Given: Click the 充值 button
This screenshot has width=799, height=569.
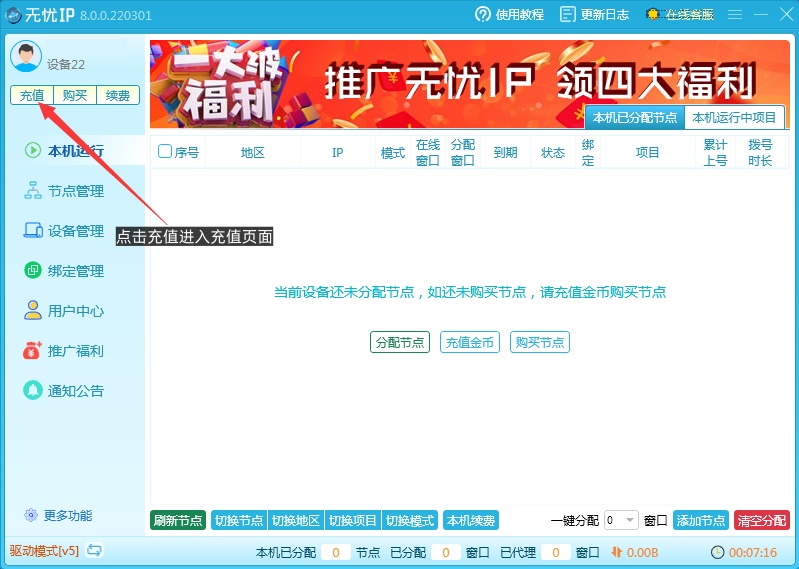Looking at the screenshot, I should point(32,95).
